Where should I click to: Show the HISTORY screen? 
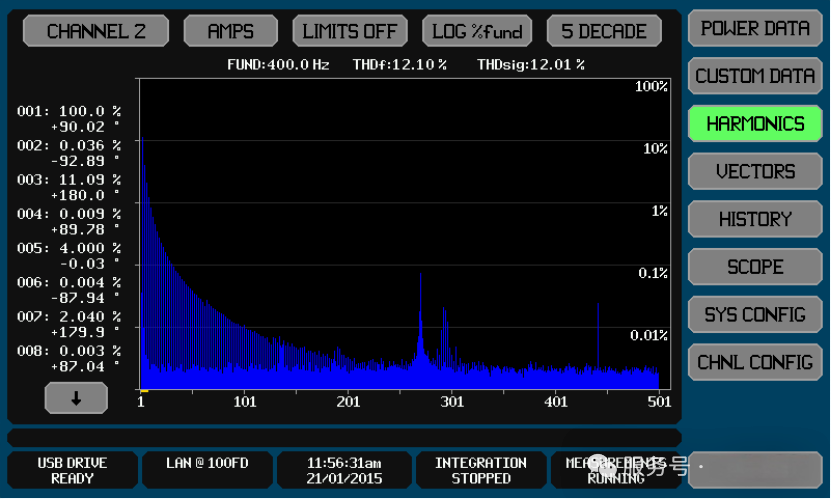755,219
